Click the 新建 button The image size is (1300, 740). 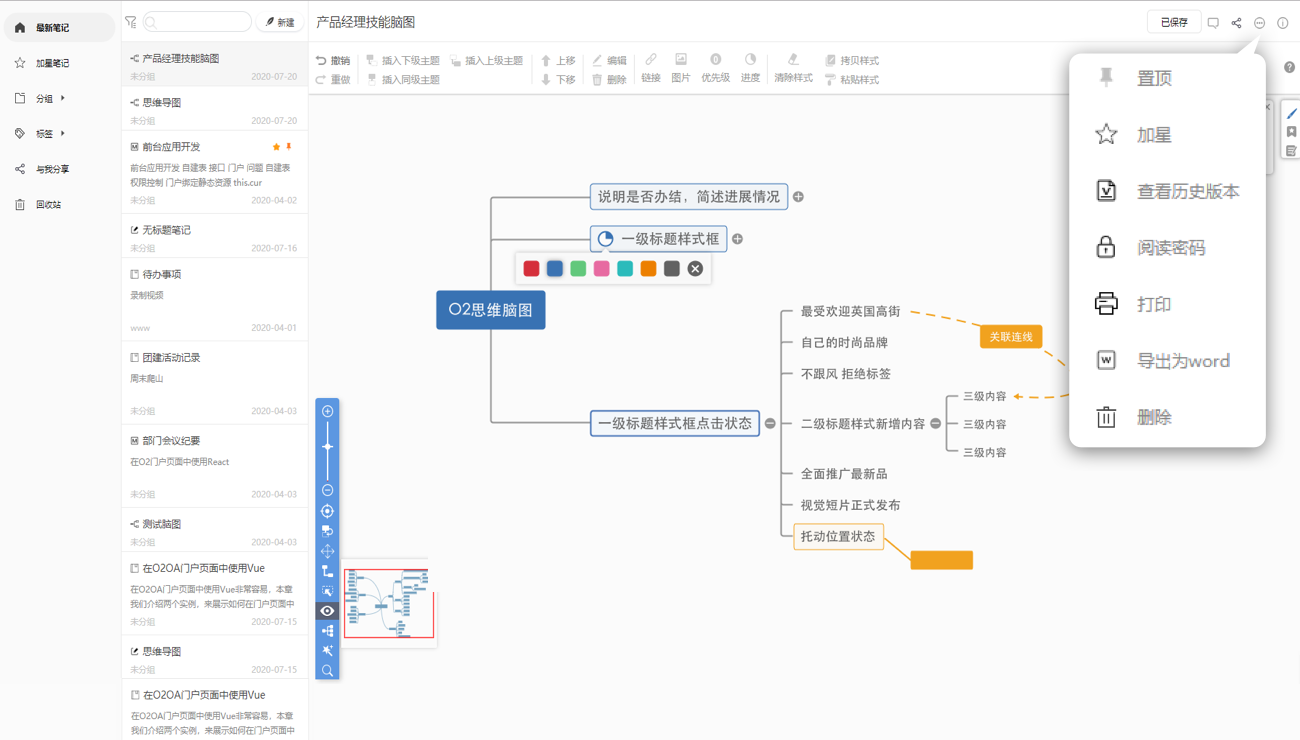pos(280,22)
